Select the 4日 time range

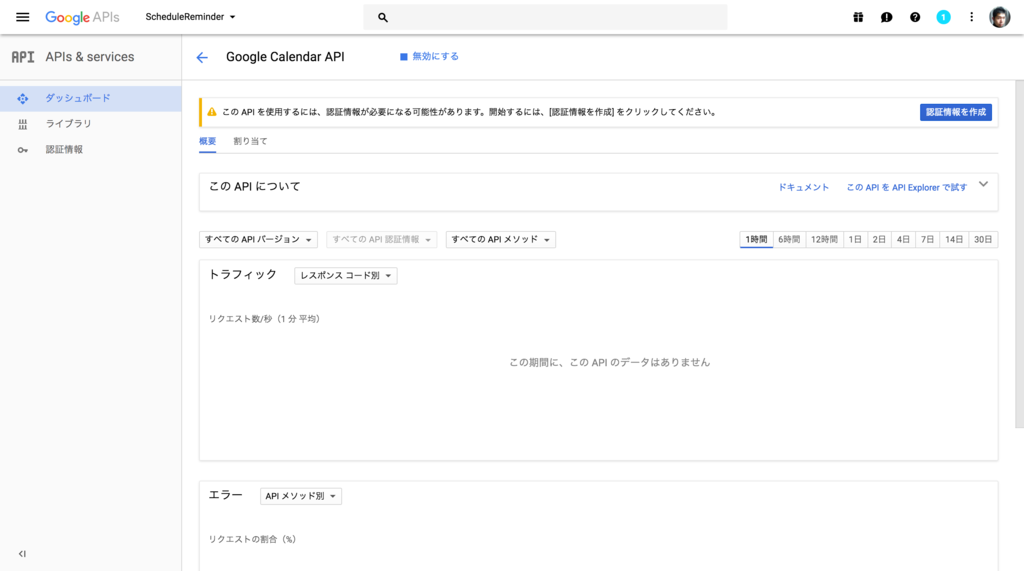click(903, 240)
